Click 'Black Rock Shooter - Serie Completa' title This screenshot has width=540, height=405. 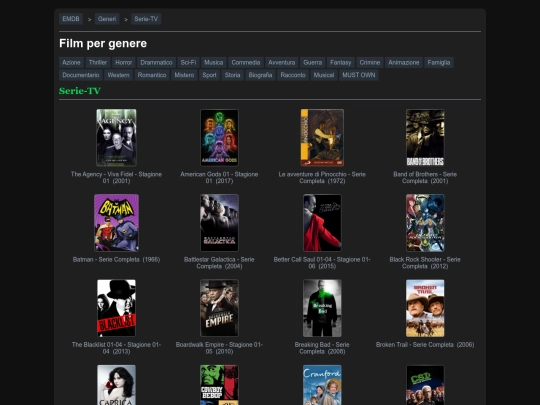[425, 263]
